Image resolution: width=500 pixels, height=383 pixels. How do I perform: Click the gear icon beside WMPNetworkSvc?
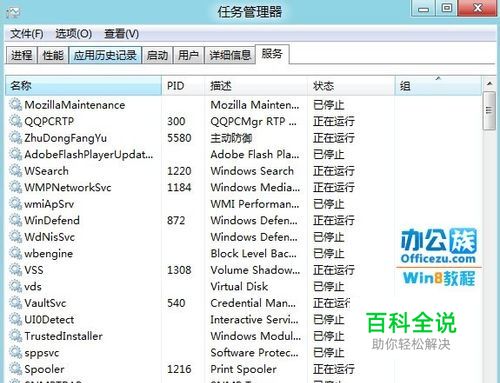point(15,187)
